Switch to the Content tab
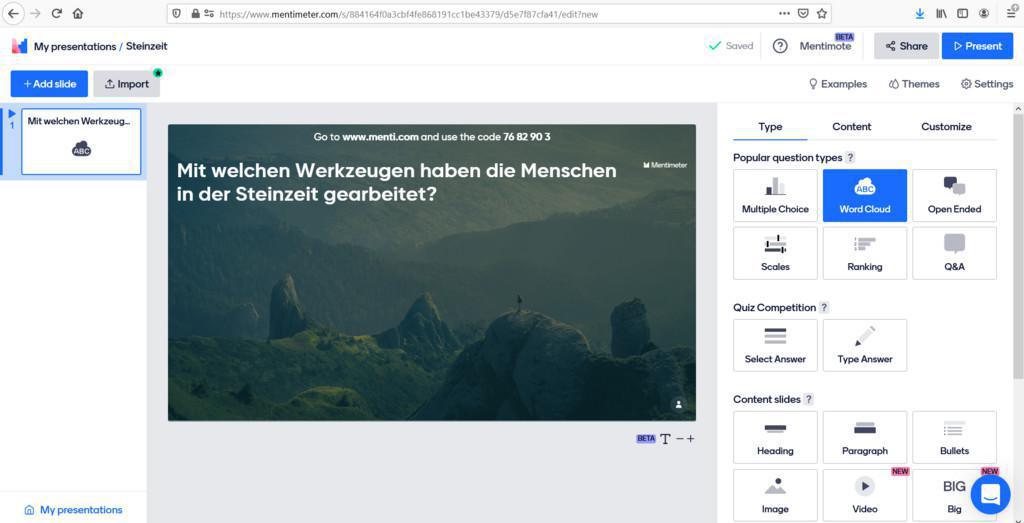Viewport: 1024px width, 523px height. pyautogui.click(x=852, y=127)
